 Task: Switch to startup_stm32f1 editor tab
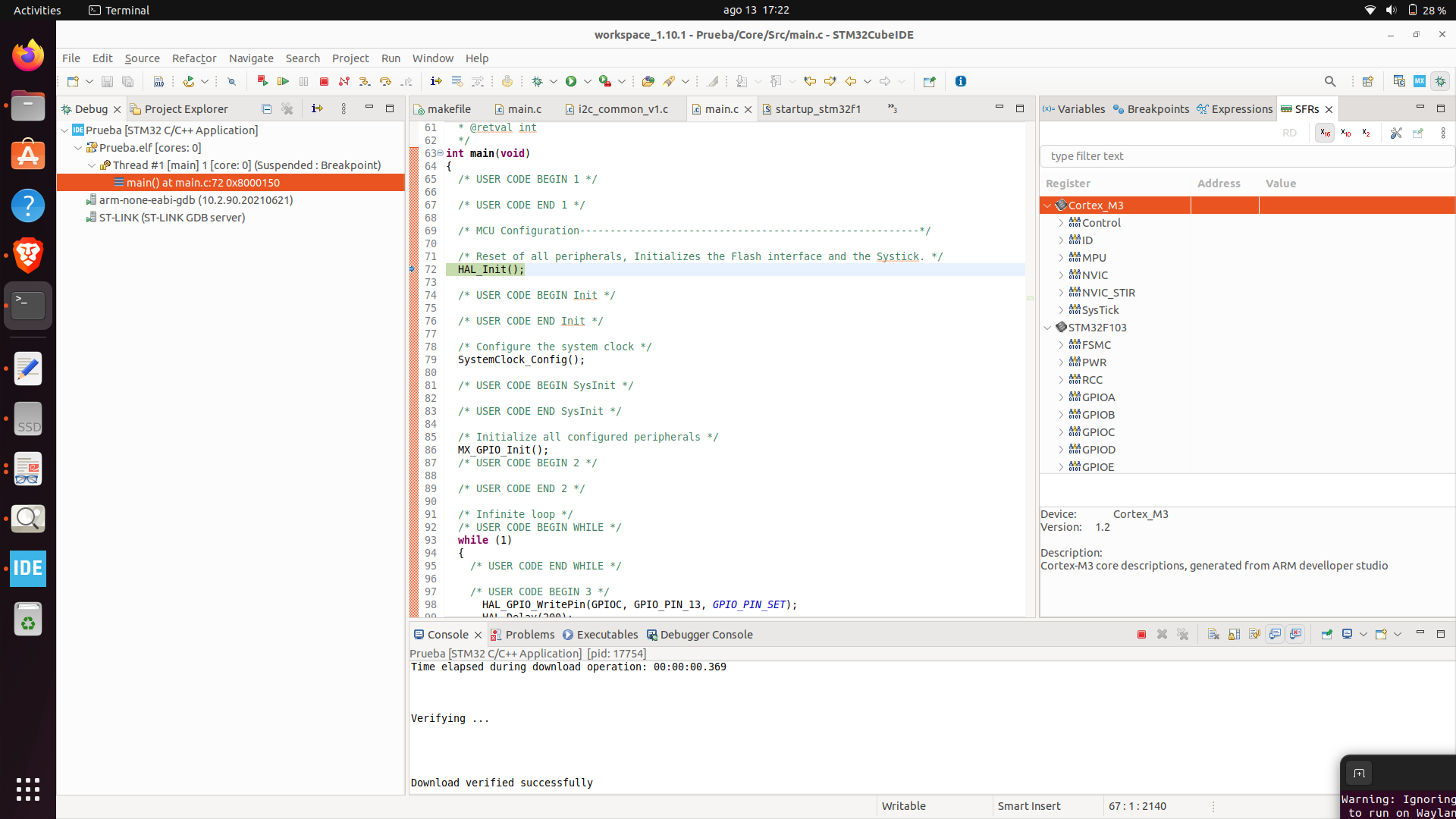click(x=817, y=109)
